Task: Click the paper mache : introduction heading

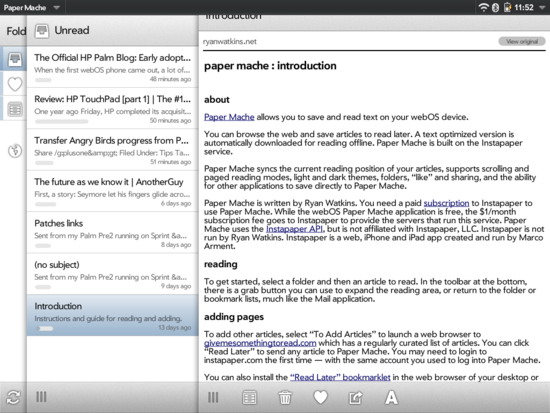Action: [x=270, y=66]
